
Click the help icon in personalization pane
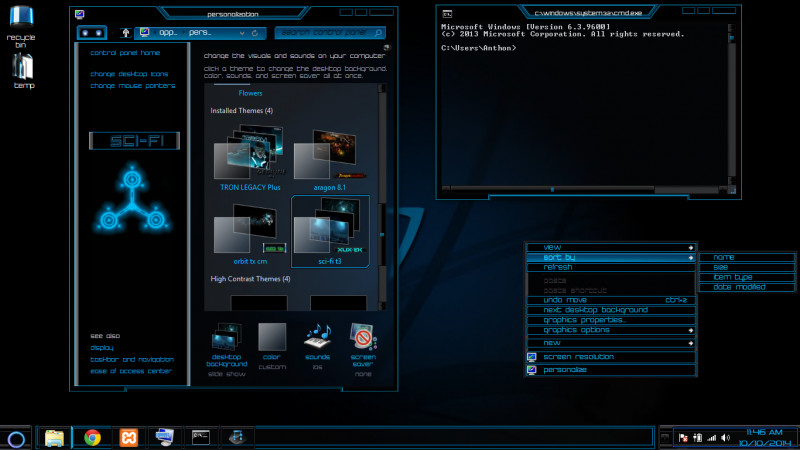(387, 47)
